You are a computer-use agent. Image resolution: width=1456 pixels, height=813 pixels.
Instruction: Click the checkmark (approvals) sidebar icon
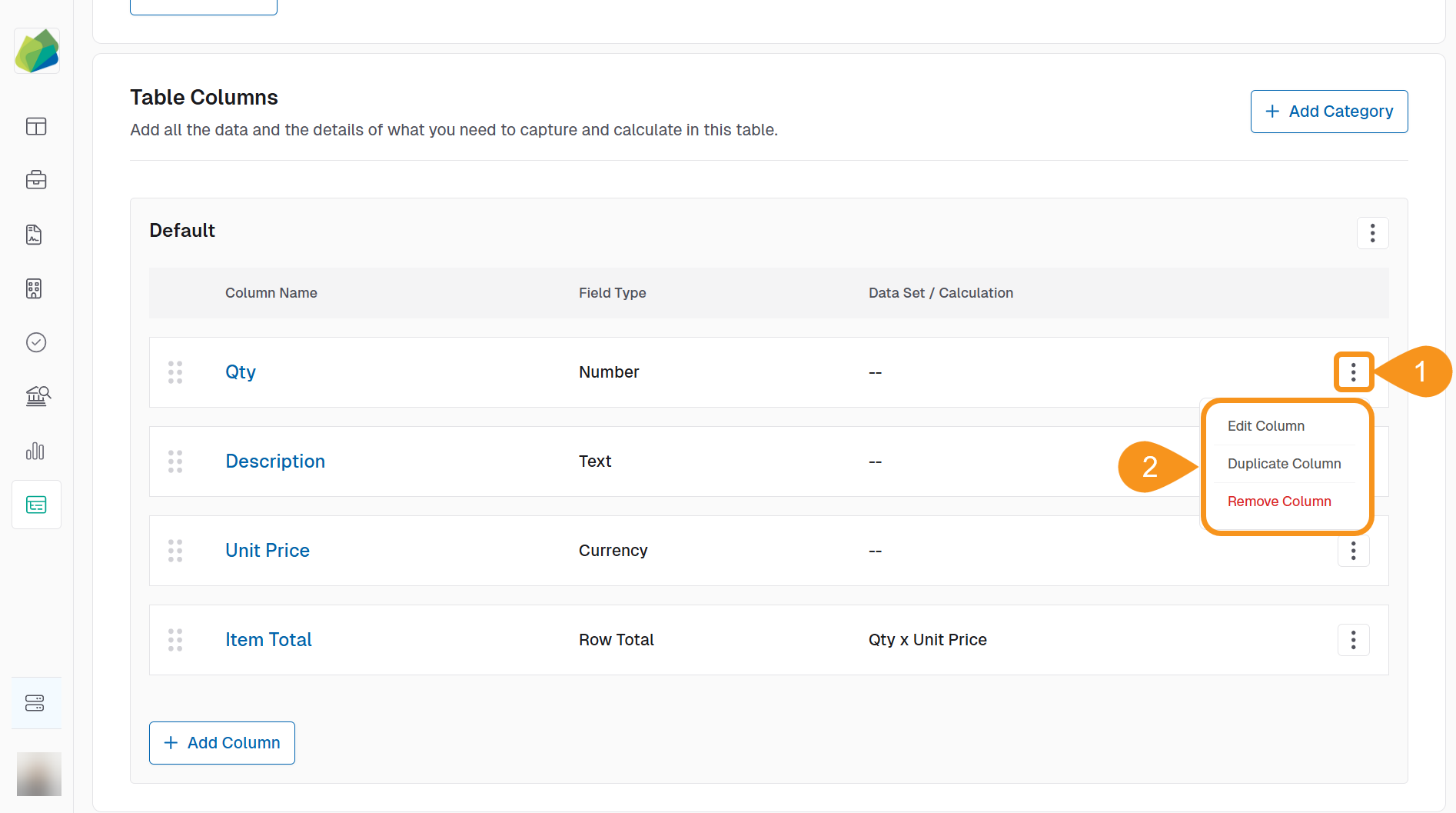36,342
